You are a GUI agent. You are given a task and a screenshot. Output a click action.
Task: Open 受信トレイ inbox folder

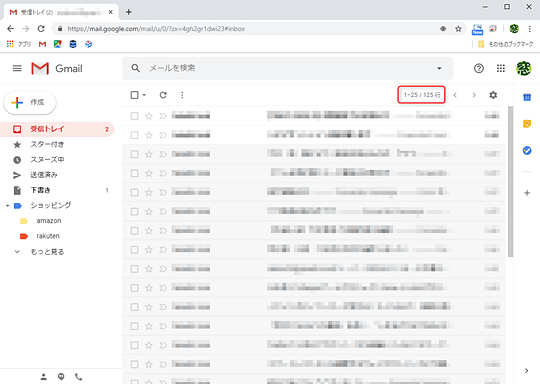pyautogui.click(x=57, y=129)
